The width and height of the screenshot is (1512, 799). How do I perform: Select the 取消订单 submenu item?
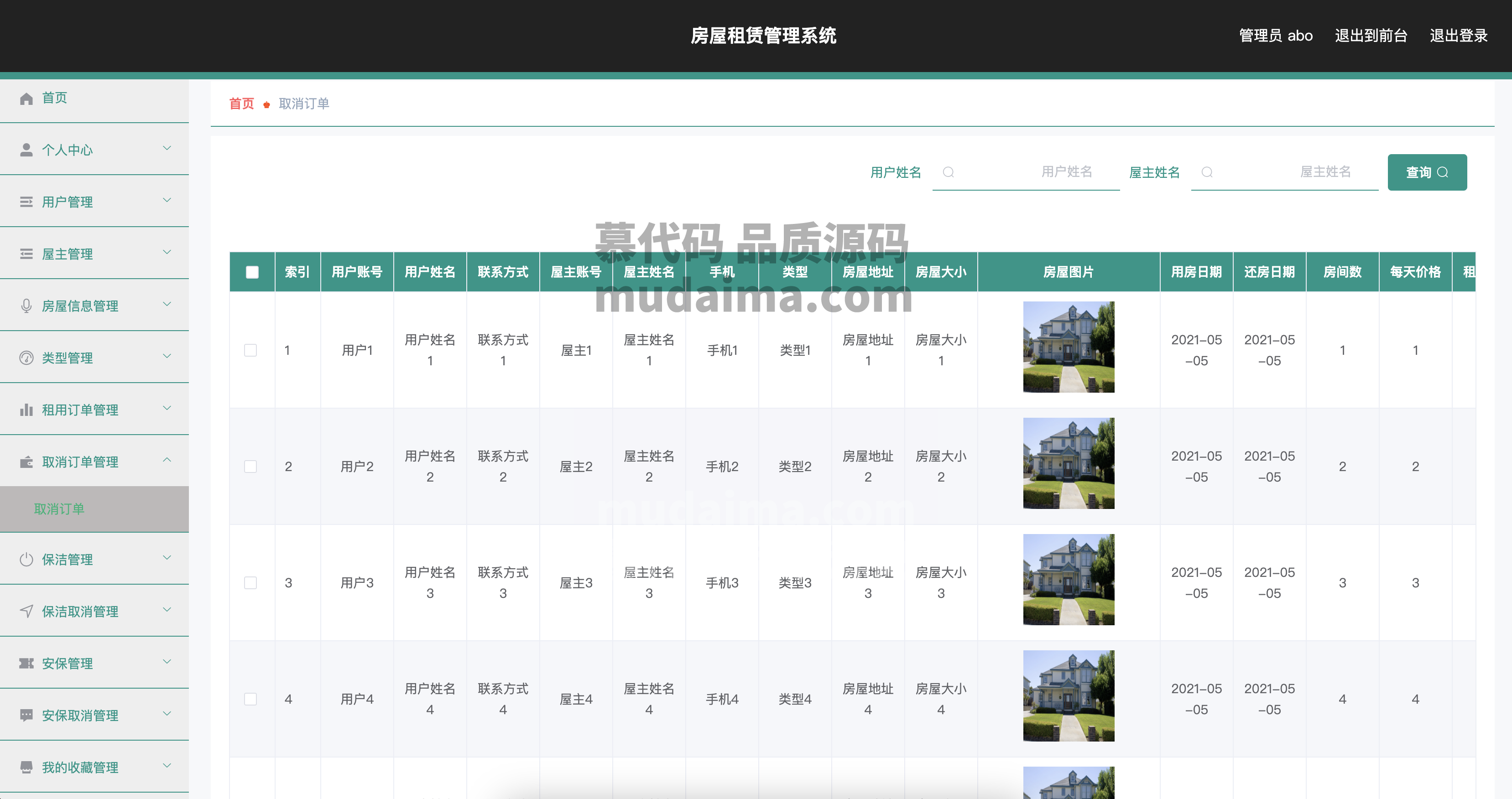[x=94, y=508]
